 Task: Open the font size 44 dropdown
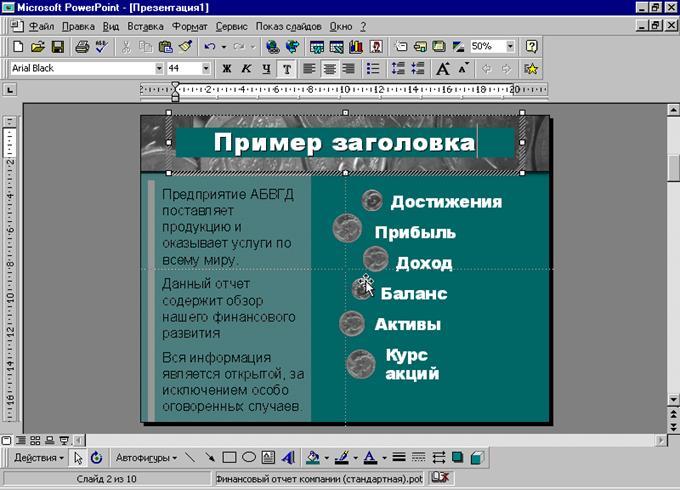(x=206, y=69)
